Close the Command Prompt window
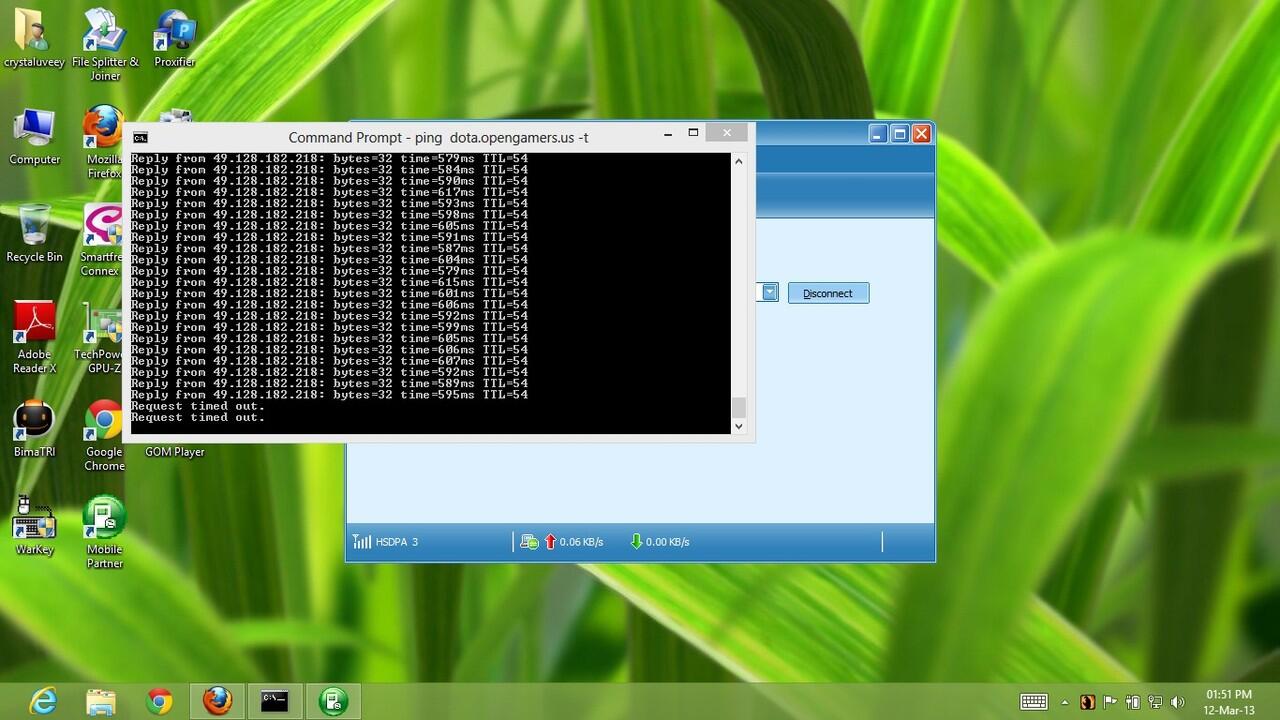 tap(727, 133)
